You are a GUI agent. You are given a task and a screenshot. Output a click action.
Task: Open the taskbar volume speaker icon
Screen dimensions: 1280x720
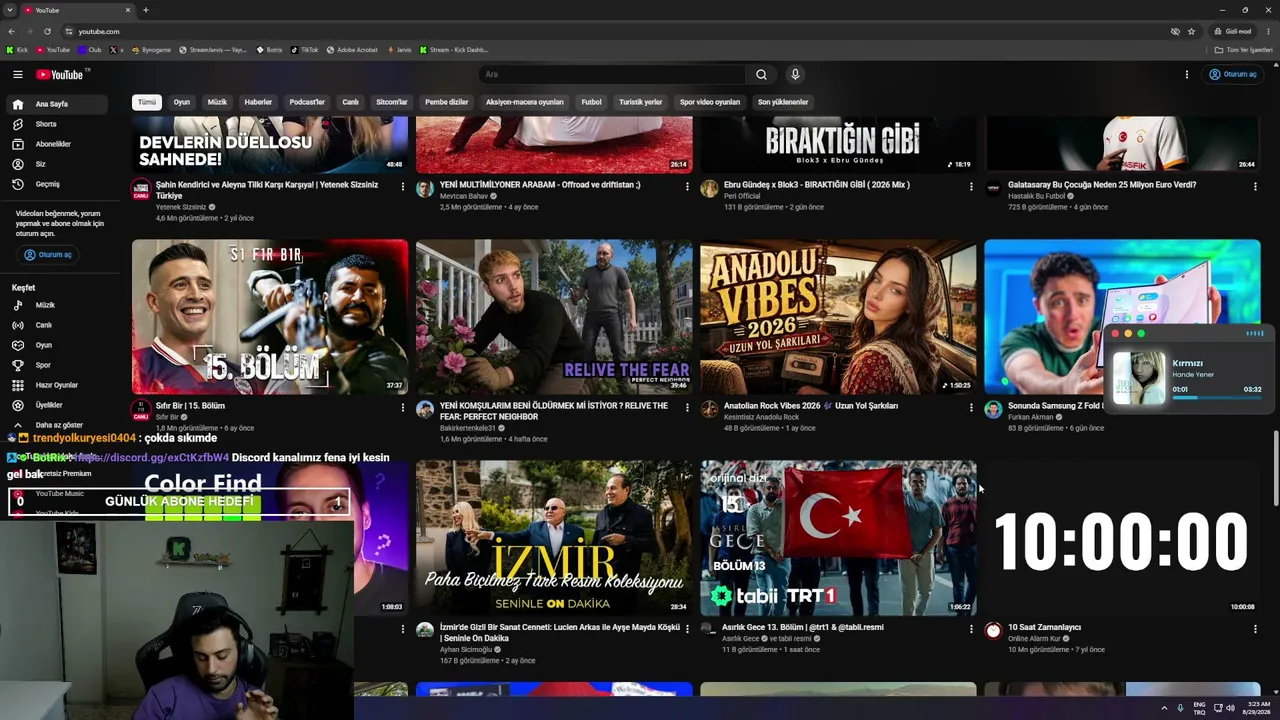pos(1230,708)
